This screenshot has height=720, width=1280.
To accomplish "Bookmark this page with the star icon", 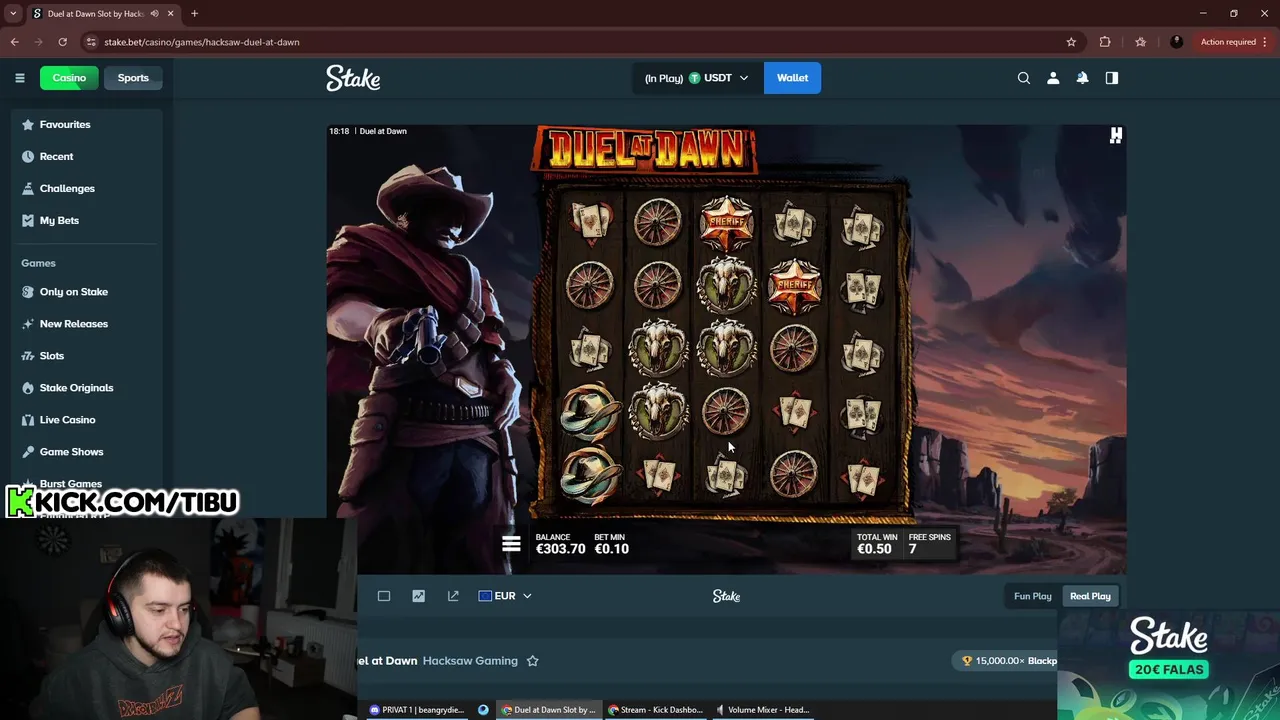I will point(1071,42).
